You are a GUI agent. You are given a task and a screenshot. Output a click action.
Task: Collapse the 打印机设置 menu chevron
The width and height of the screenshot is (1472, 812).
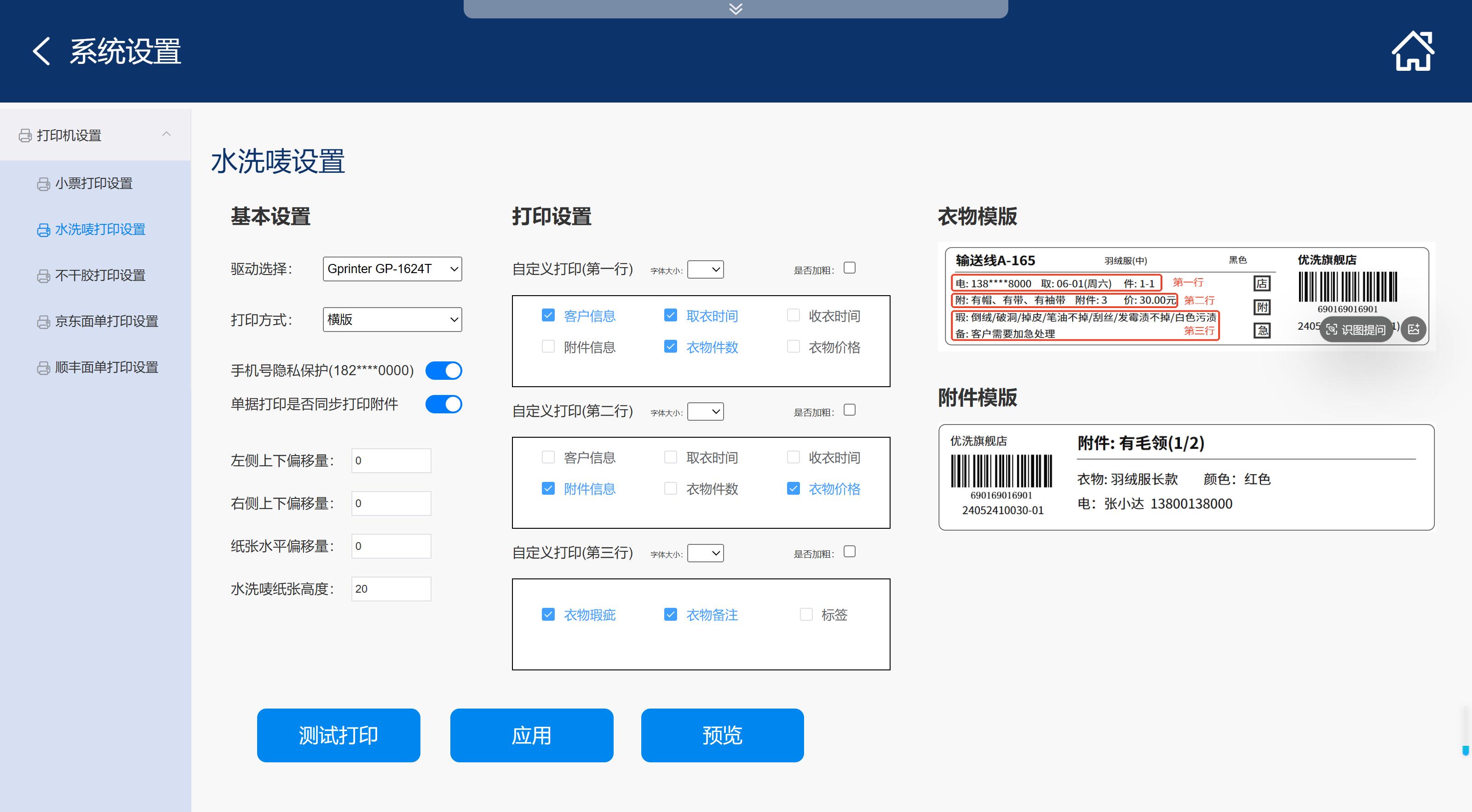click(x=166, y=134)
